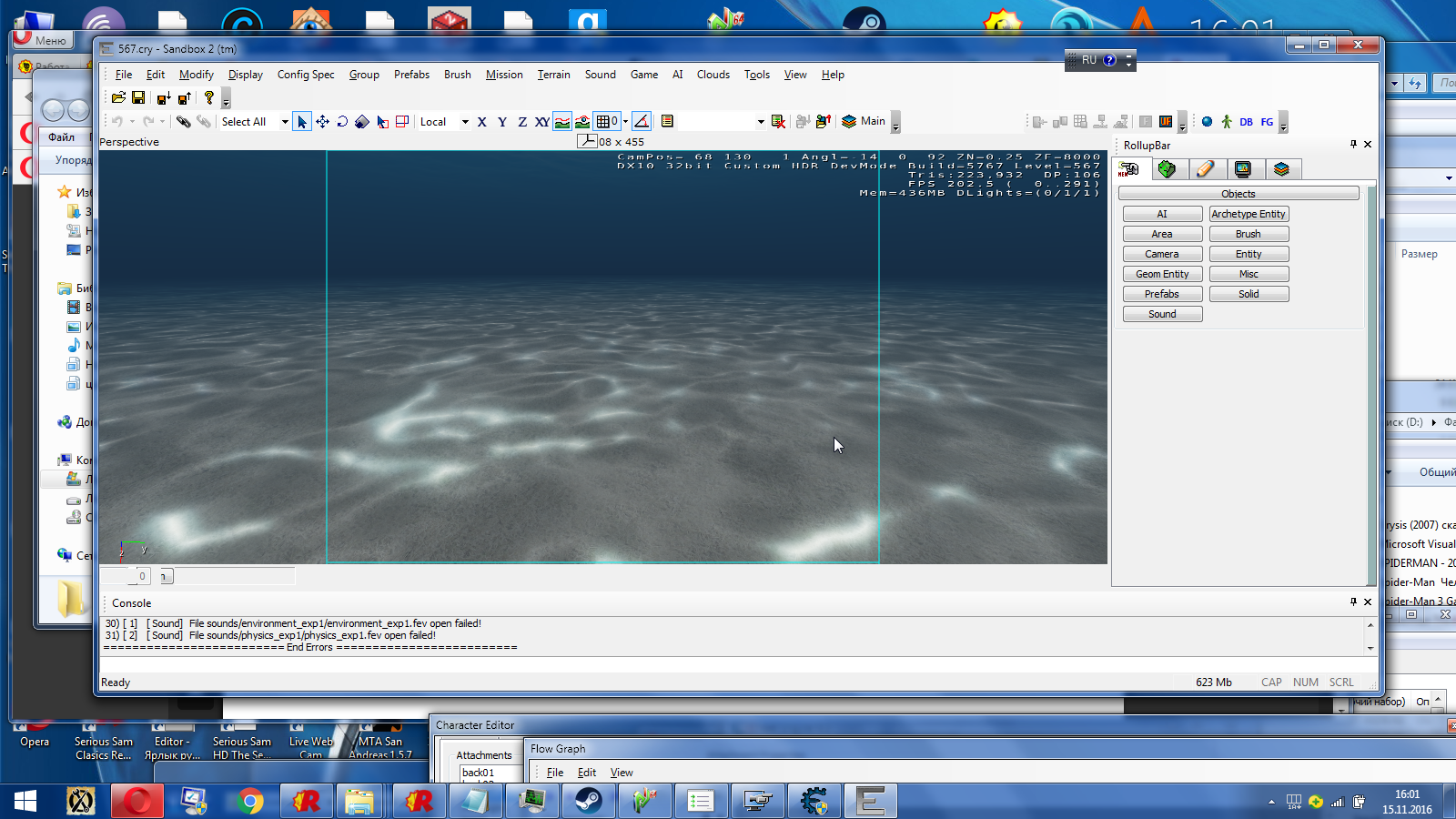
Task: Expand the Select All filter dropdown
Action: tap(285, 122)
